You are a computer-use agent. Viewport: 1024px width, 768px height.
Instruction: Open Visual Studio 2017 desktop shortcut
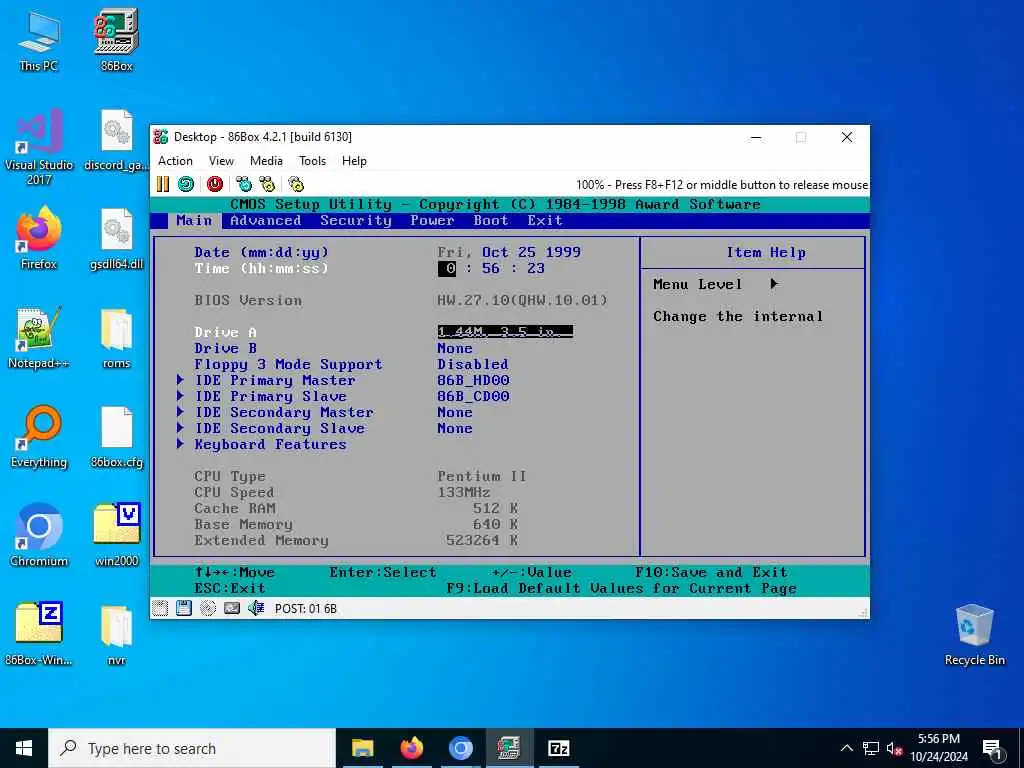pos(39,147)
